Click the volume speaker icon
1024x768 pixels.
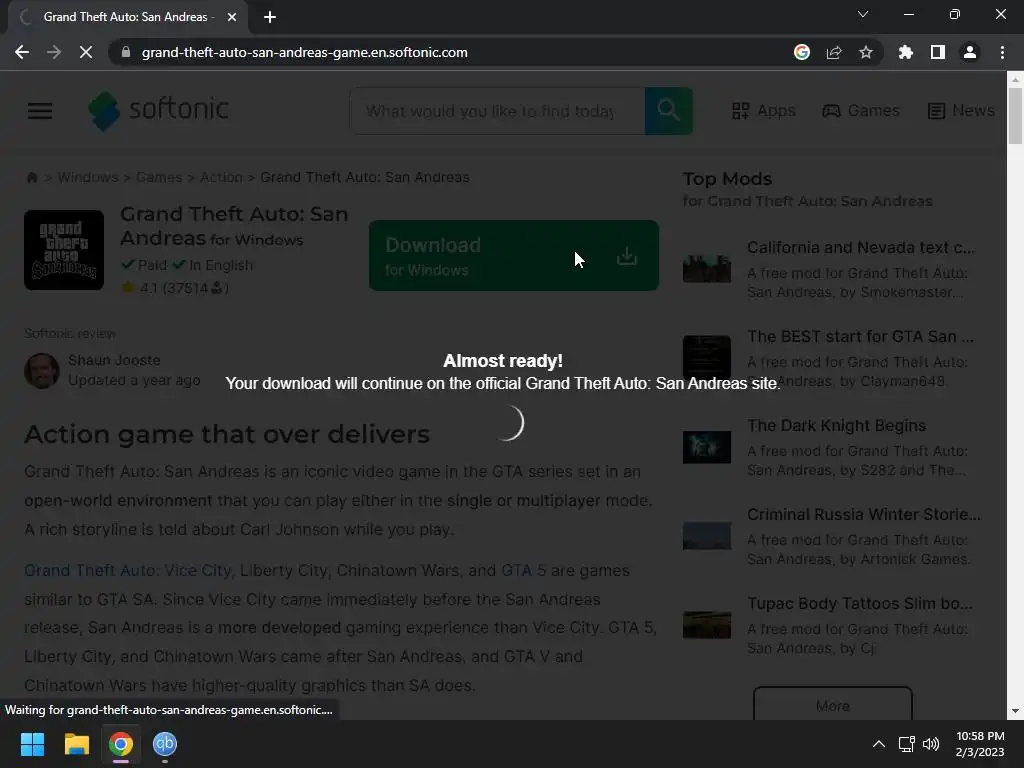pyautogui.click(x=931, y=744)
